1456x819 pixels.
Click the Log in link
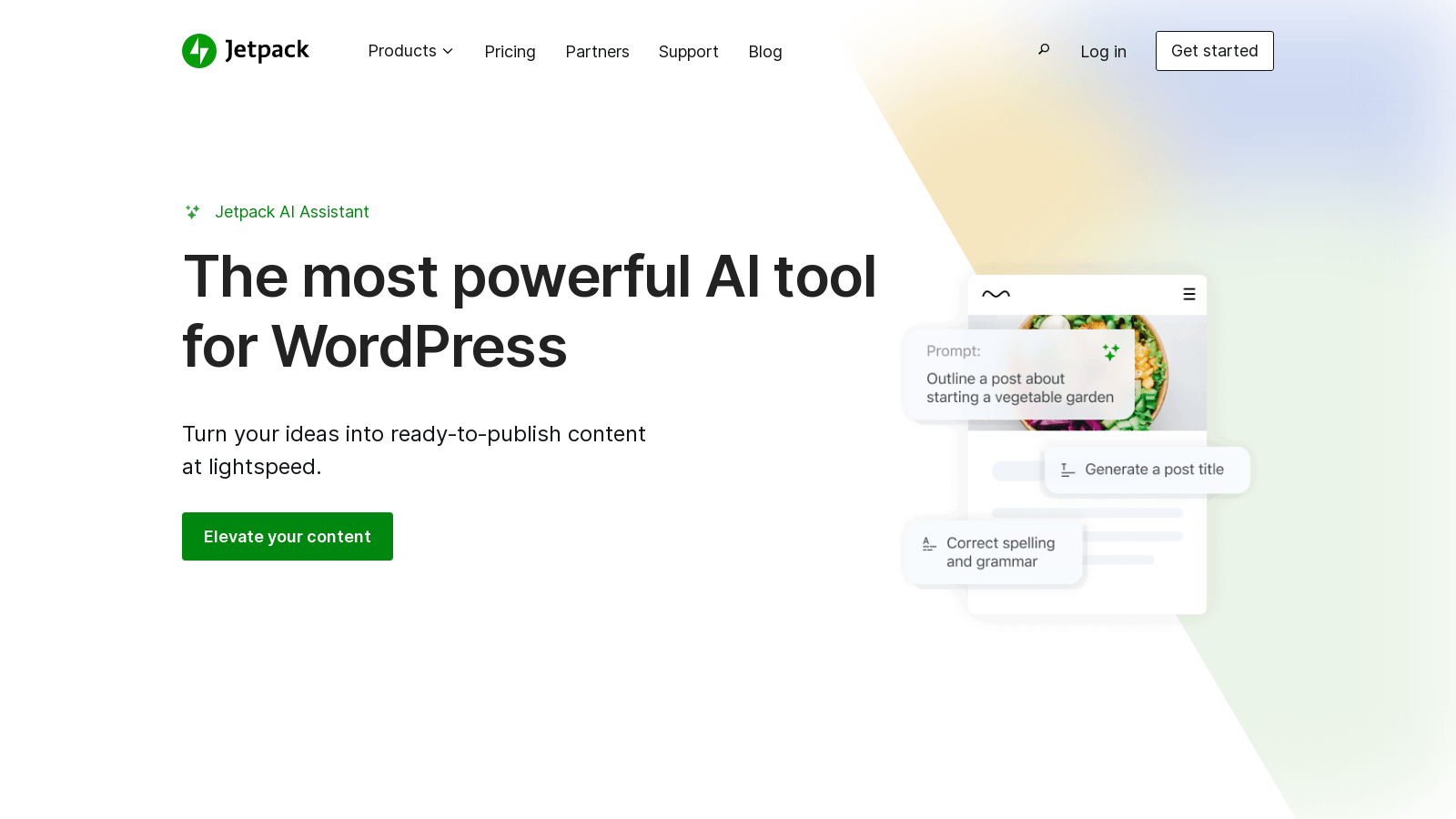(x=1103, y=52)
